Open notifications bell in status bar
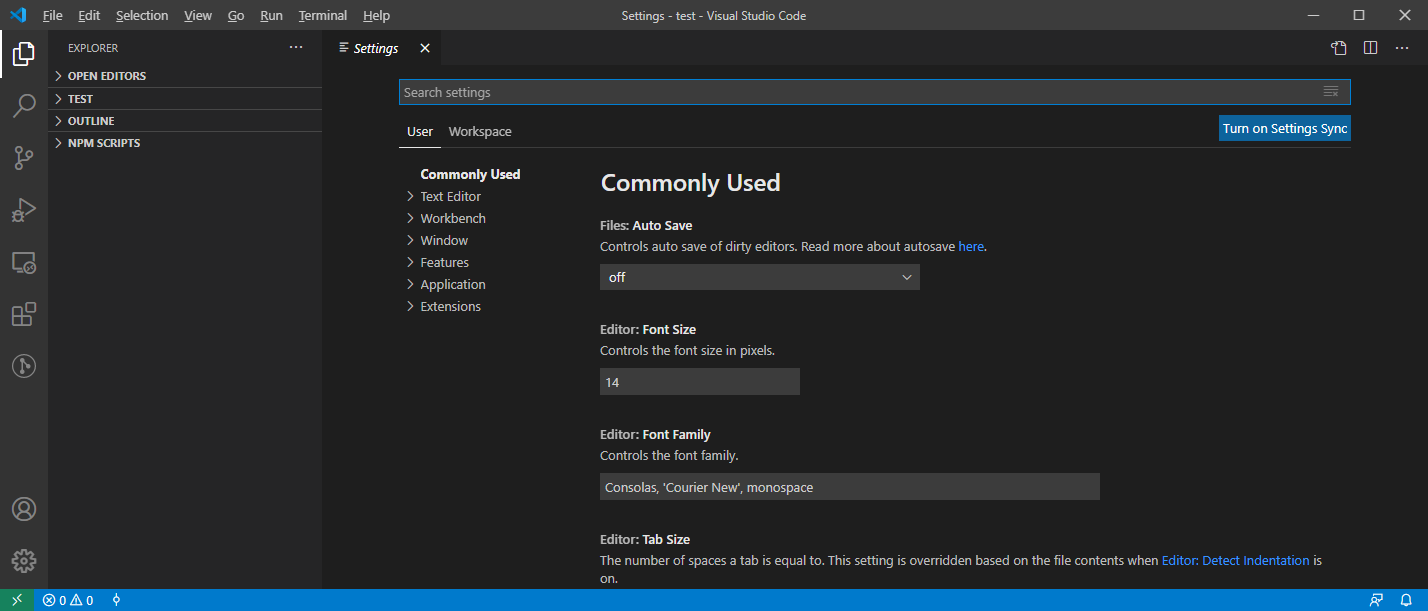 tap(1406, 600)
